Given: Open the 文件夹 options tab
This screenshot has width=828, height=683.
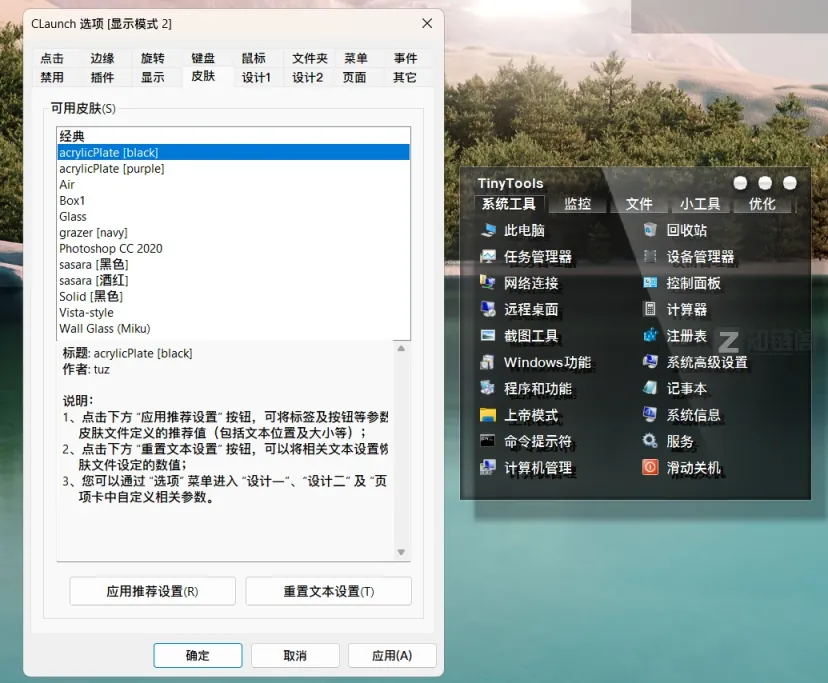Looking at the screenshot, I should (310, 58).
